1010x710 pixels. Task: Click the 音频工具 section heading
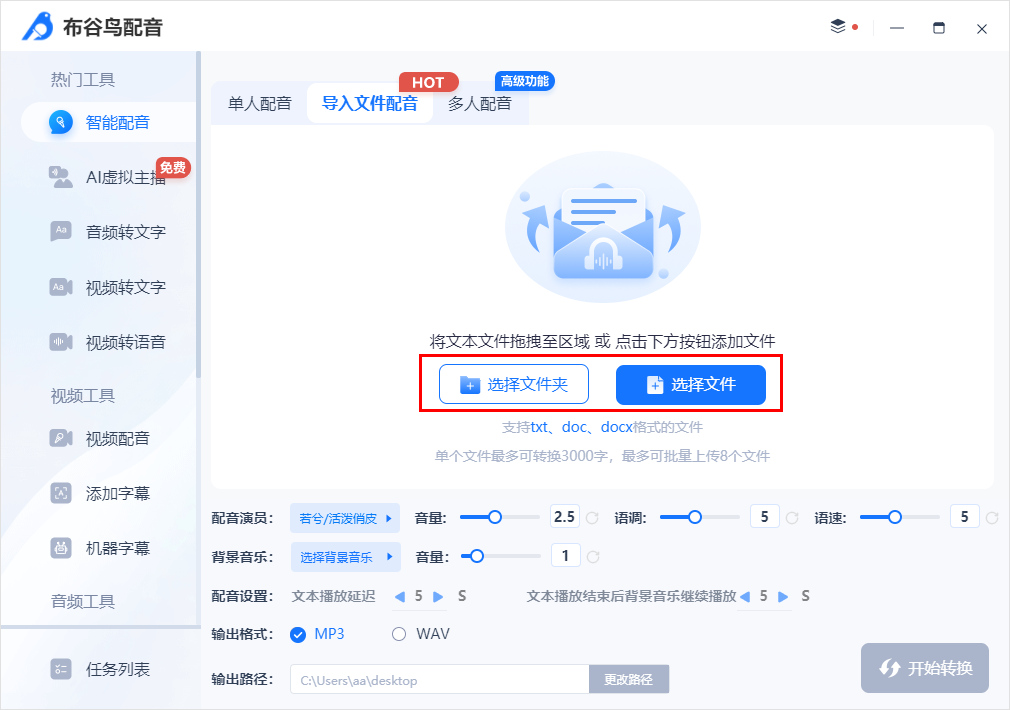click(x=82, y=601)
